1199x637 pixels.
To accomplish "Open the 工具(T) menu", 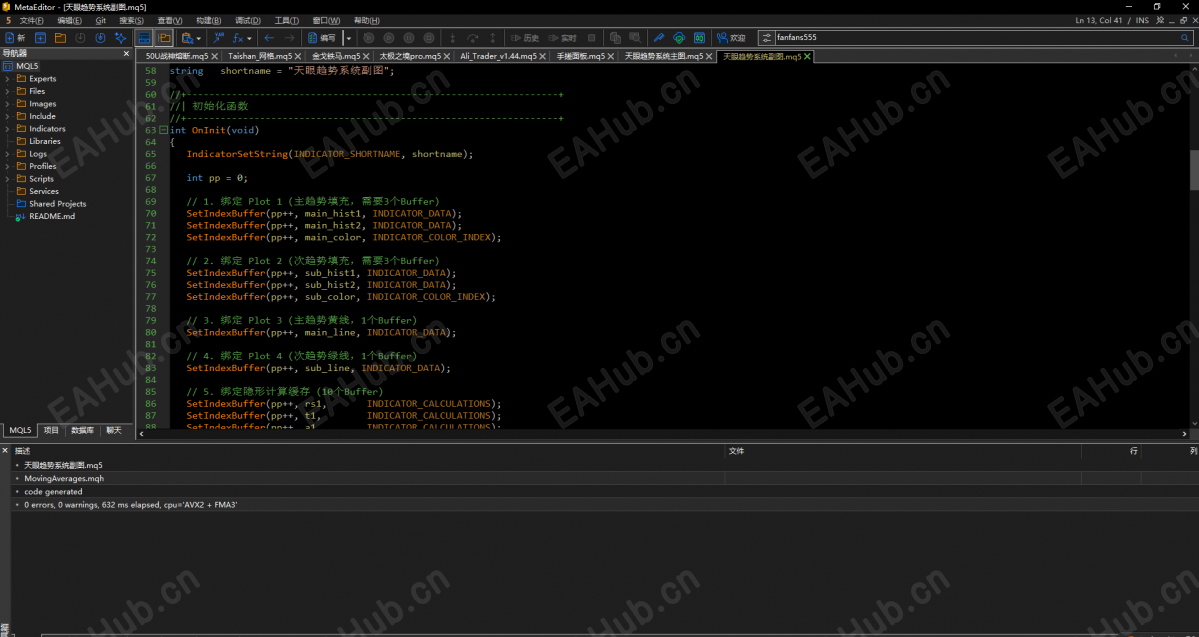I will (287, 21).
